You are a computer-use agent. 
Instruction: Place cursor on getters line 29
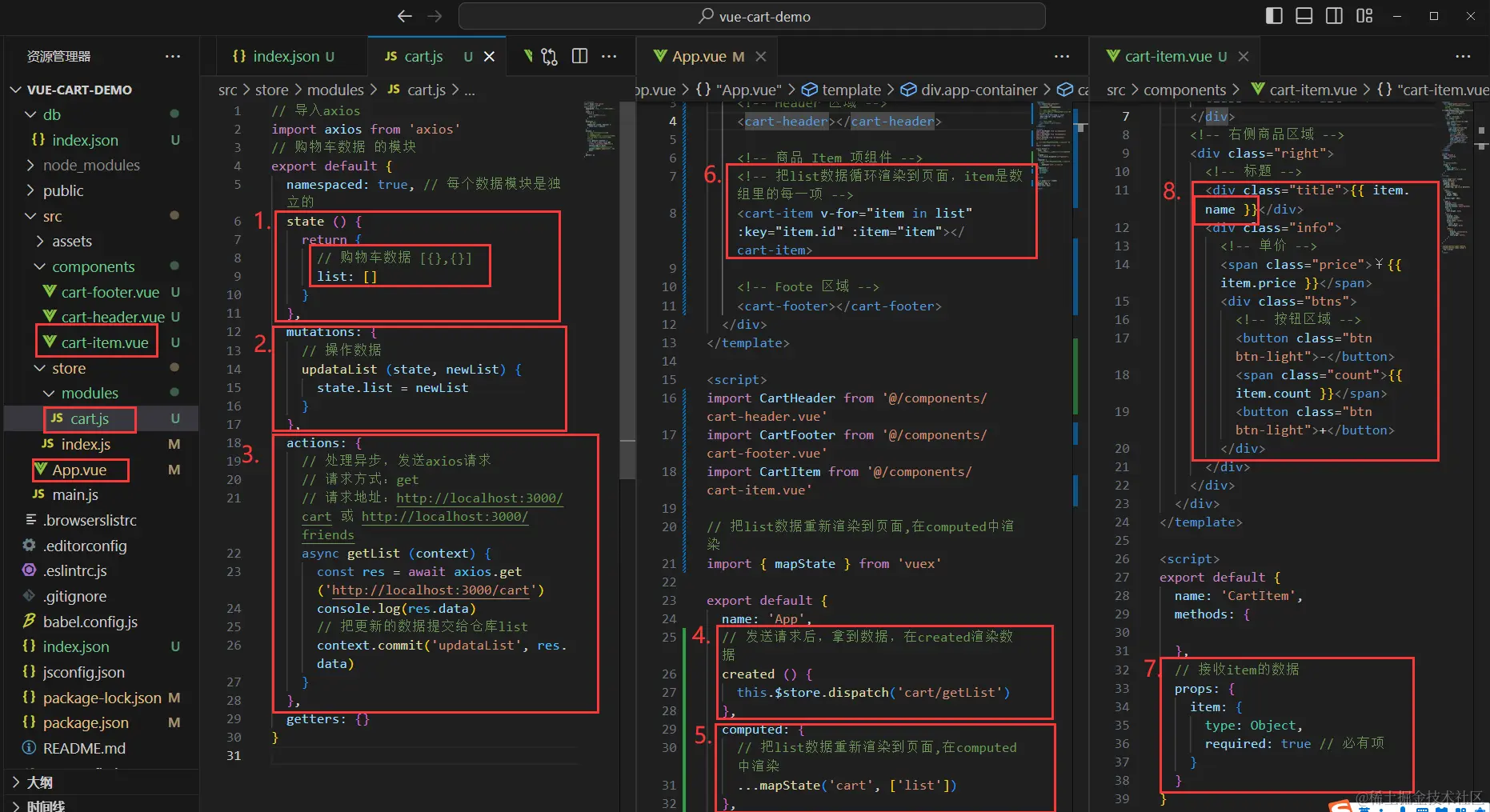point(327,719)
